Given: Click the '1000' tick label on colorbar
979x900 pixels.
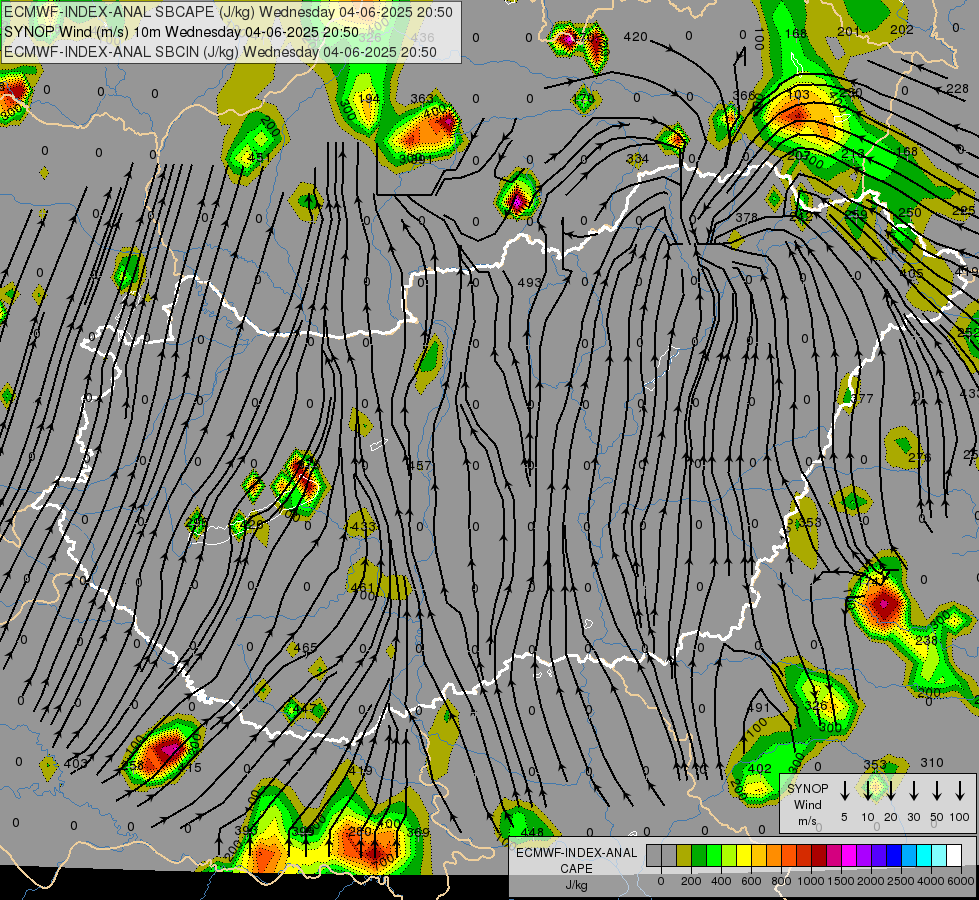Looking at the screenshot, I should [x=811, y=881].
